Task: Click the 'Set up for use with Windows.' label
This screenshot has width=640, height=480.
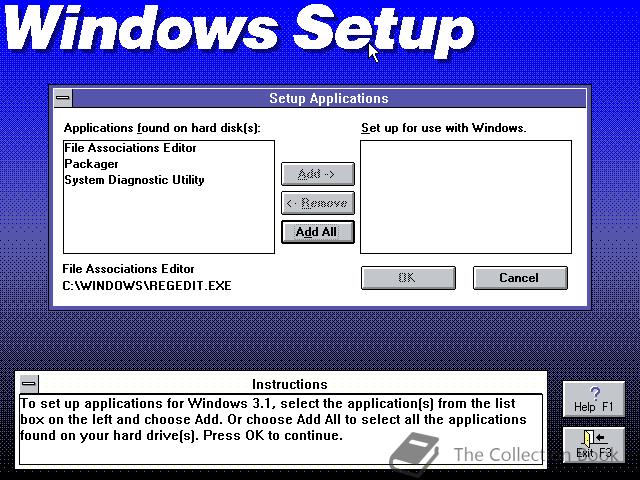Action: pos(444,128)
